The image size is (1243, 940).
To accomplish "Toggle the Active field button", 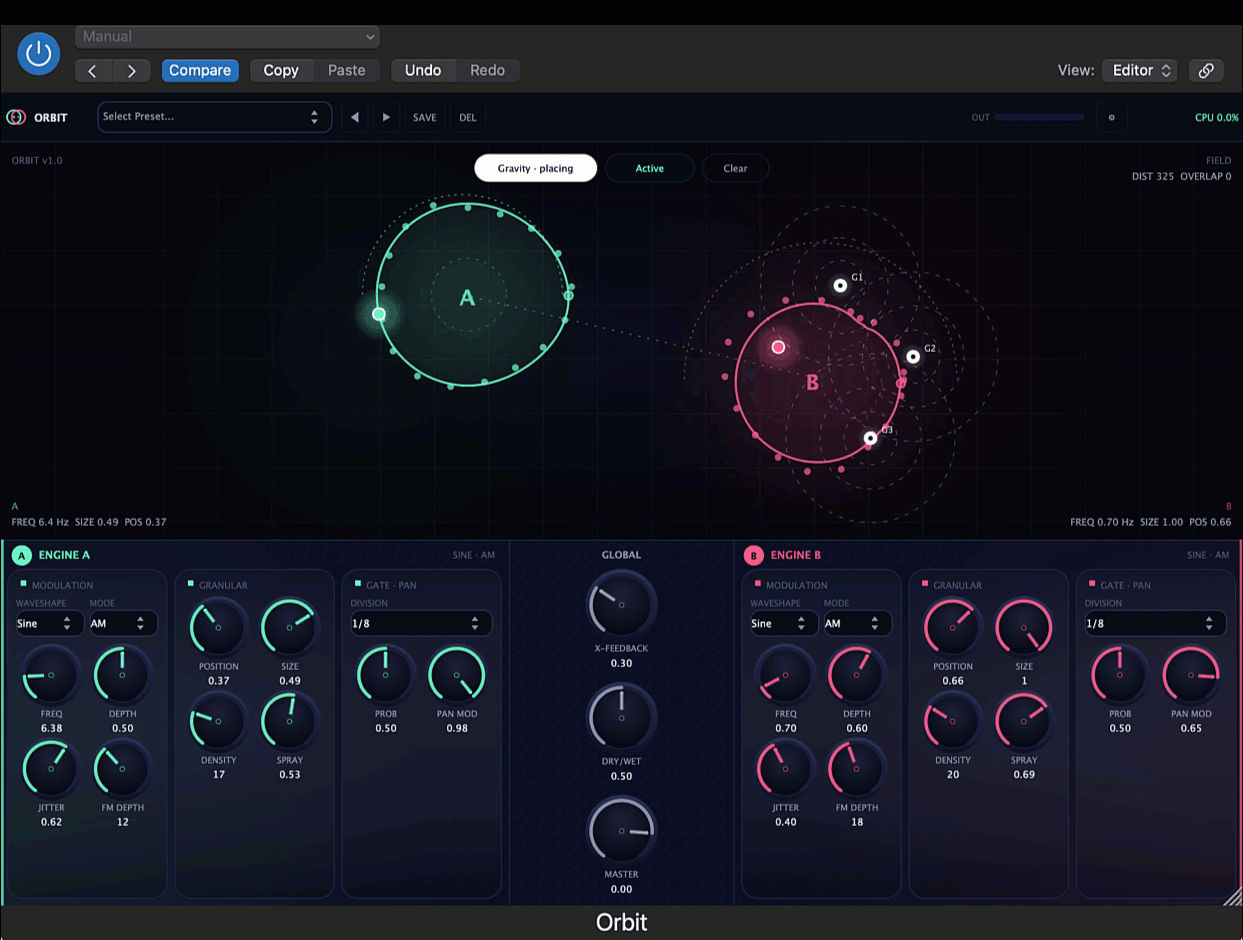I will [x=650, y=168].
